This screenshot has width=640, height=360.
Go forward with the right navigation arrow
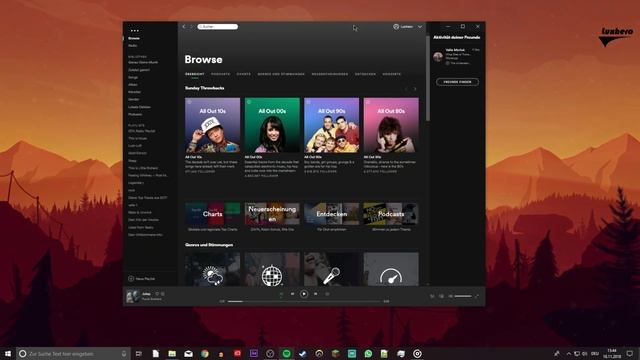[x=191, y=27]
